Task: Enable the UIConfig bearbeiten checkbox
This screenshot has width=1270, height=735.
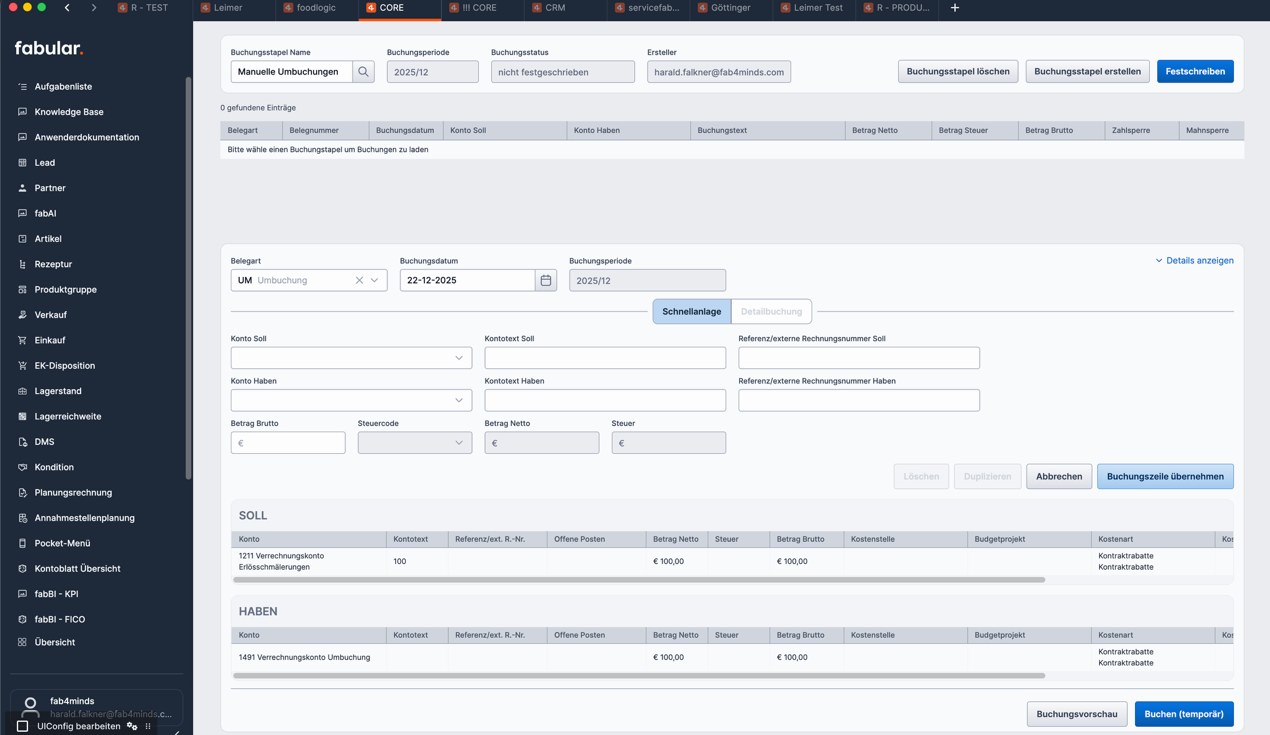Action: pos(22,726)
